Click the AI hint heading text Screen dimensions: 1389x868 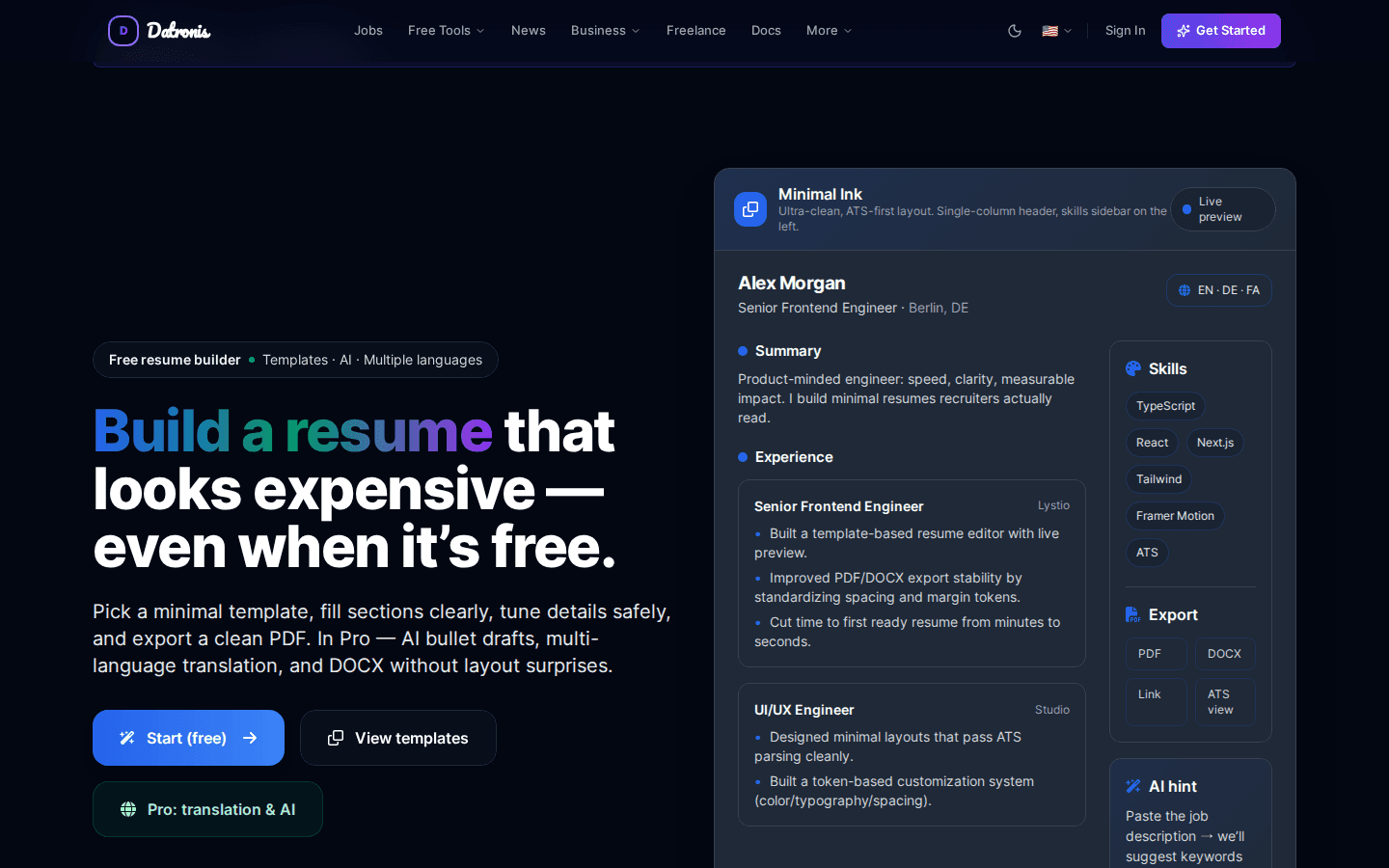pos(1173,786)
